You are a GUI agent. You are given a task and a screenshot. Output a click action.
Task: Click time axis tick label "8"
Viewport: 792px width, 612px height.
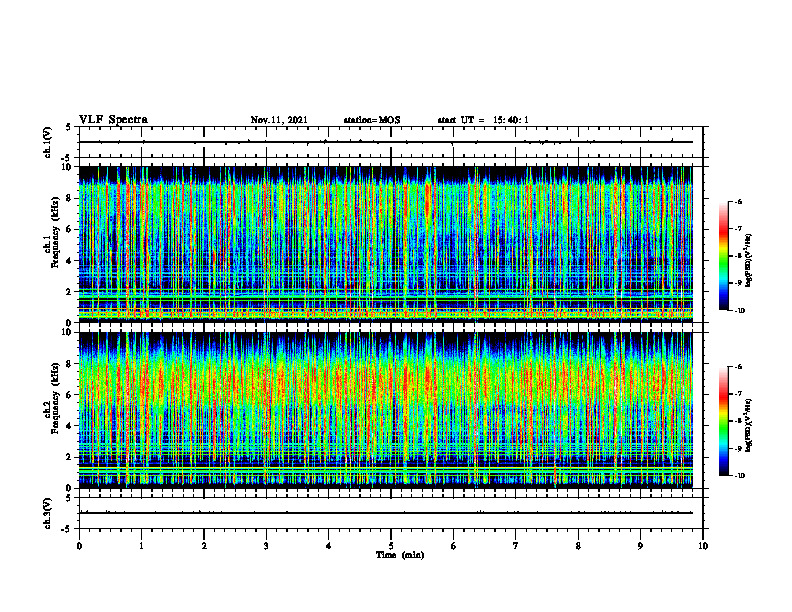[578, 546]
